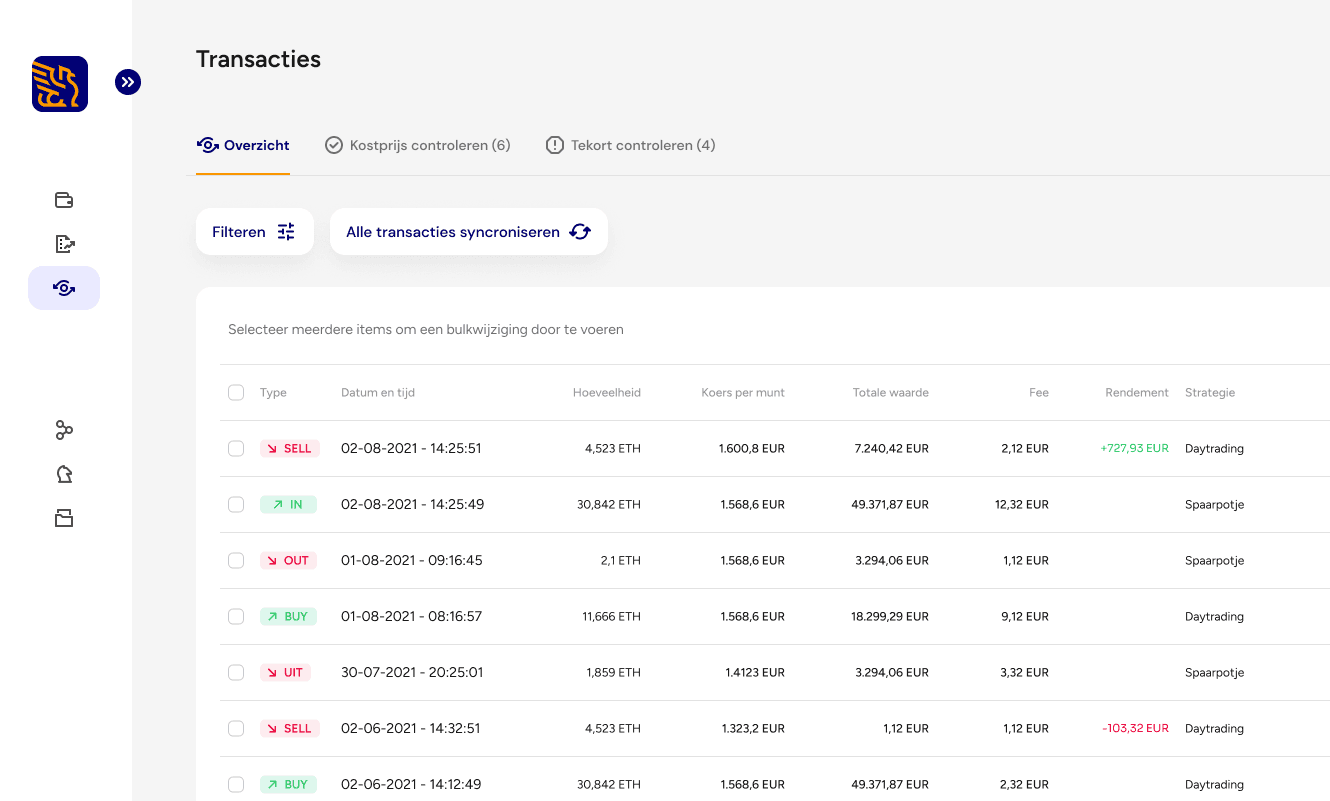Sort by Koers per munt column header

tap(743, 393)
